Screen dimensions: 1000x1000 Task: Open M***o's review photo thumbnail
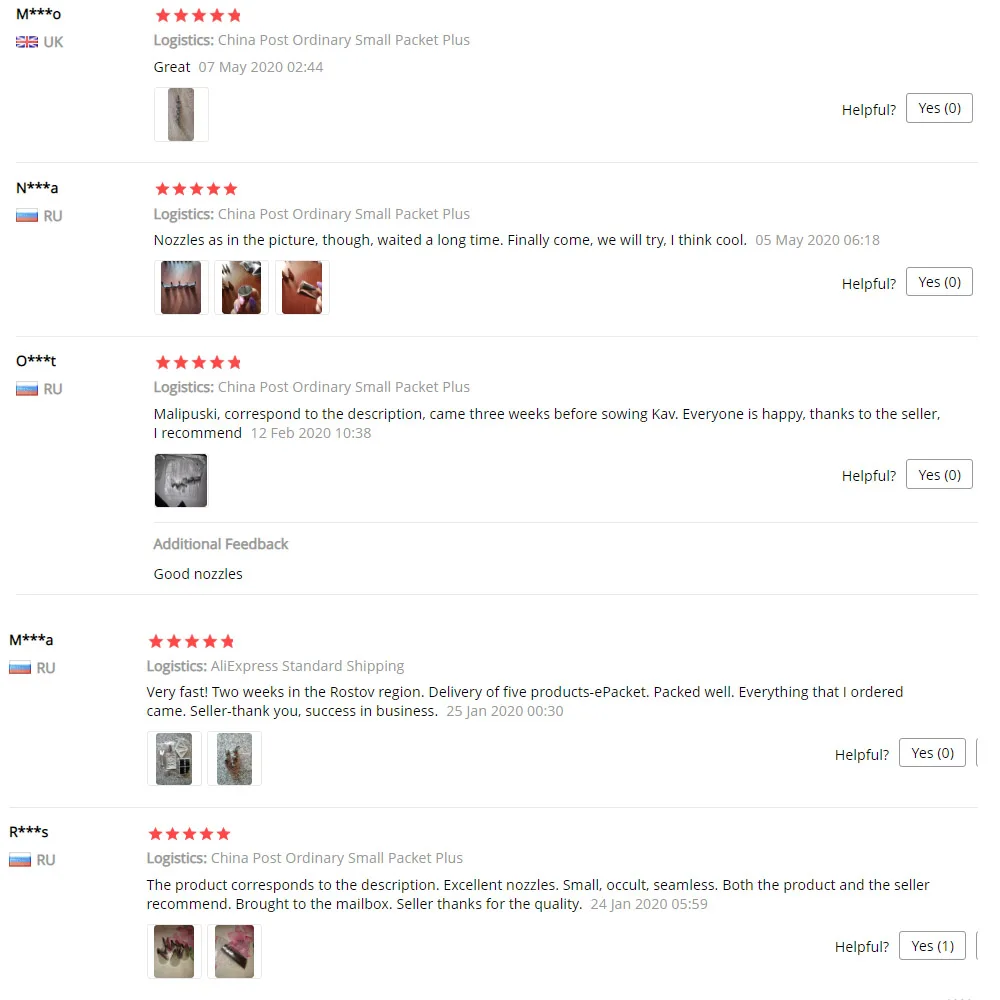click(181, 115)
